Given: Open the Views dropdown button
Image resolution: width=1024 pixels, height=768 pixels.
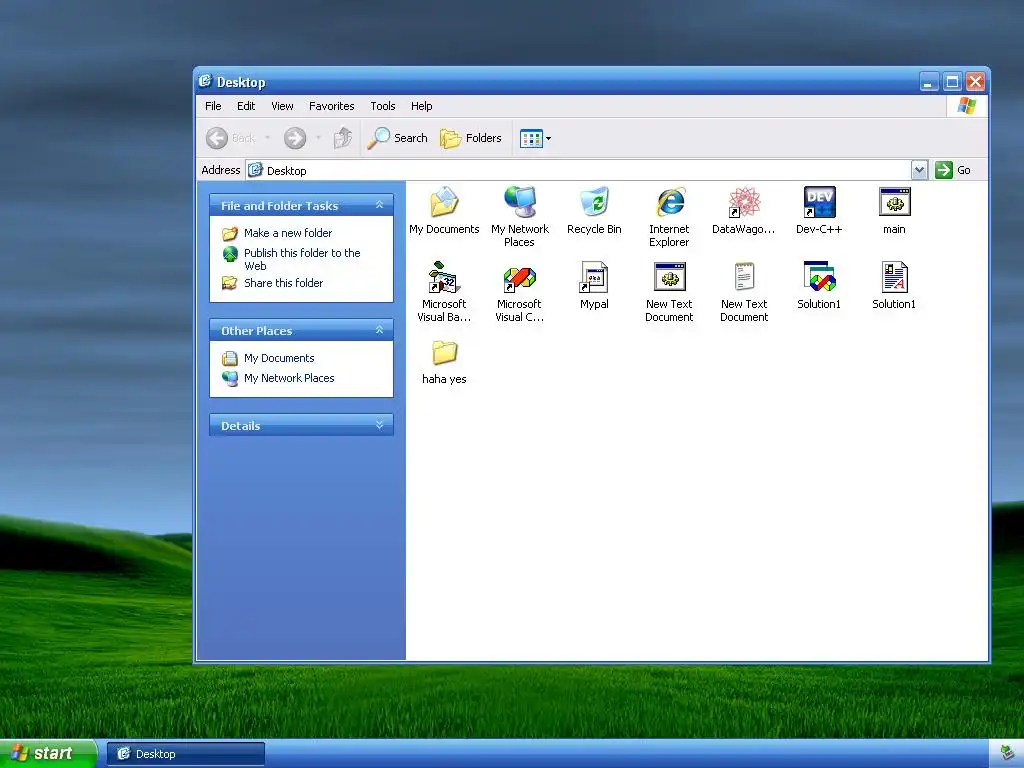Looking at the screenshot, I should tap(536, 138).
